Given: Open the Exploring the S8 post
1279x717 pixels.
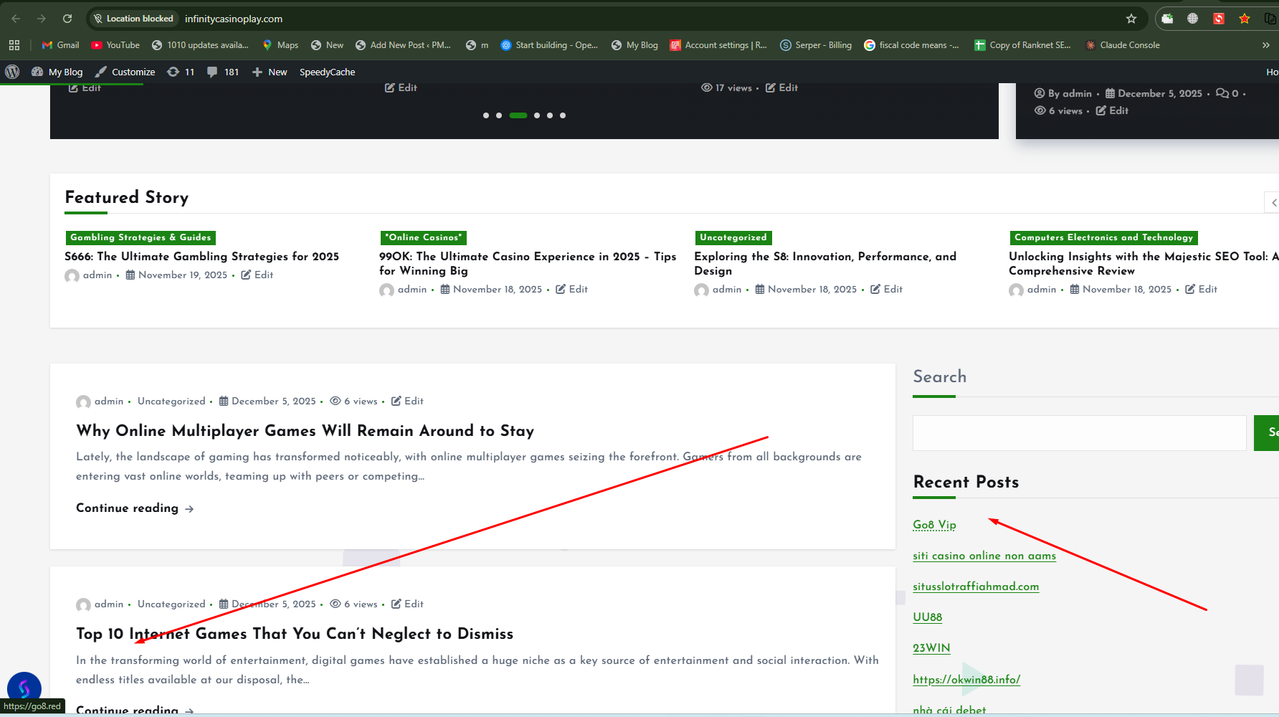Looking at the screenshot, I should pyautogui.click(x=825, y=264).
